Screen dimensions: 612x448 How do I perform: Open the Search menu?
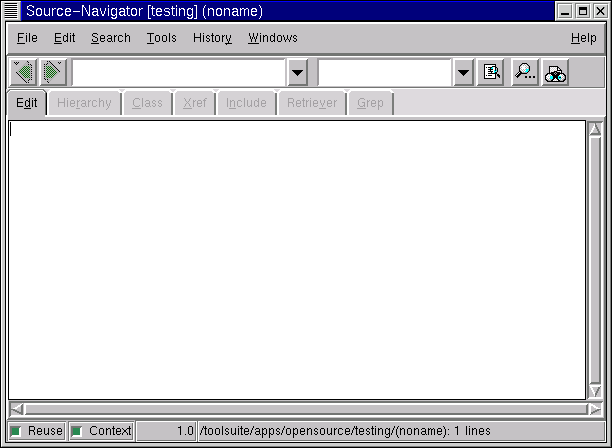point(111,38)
